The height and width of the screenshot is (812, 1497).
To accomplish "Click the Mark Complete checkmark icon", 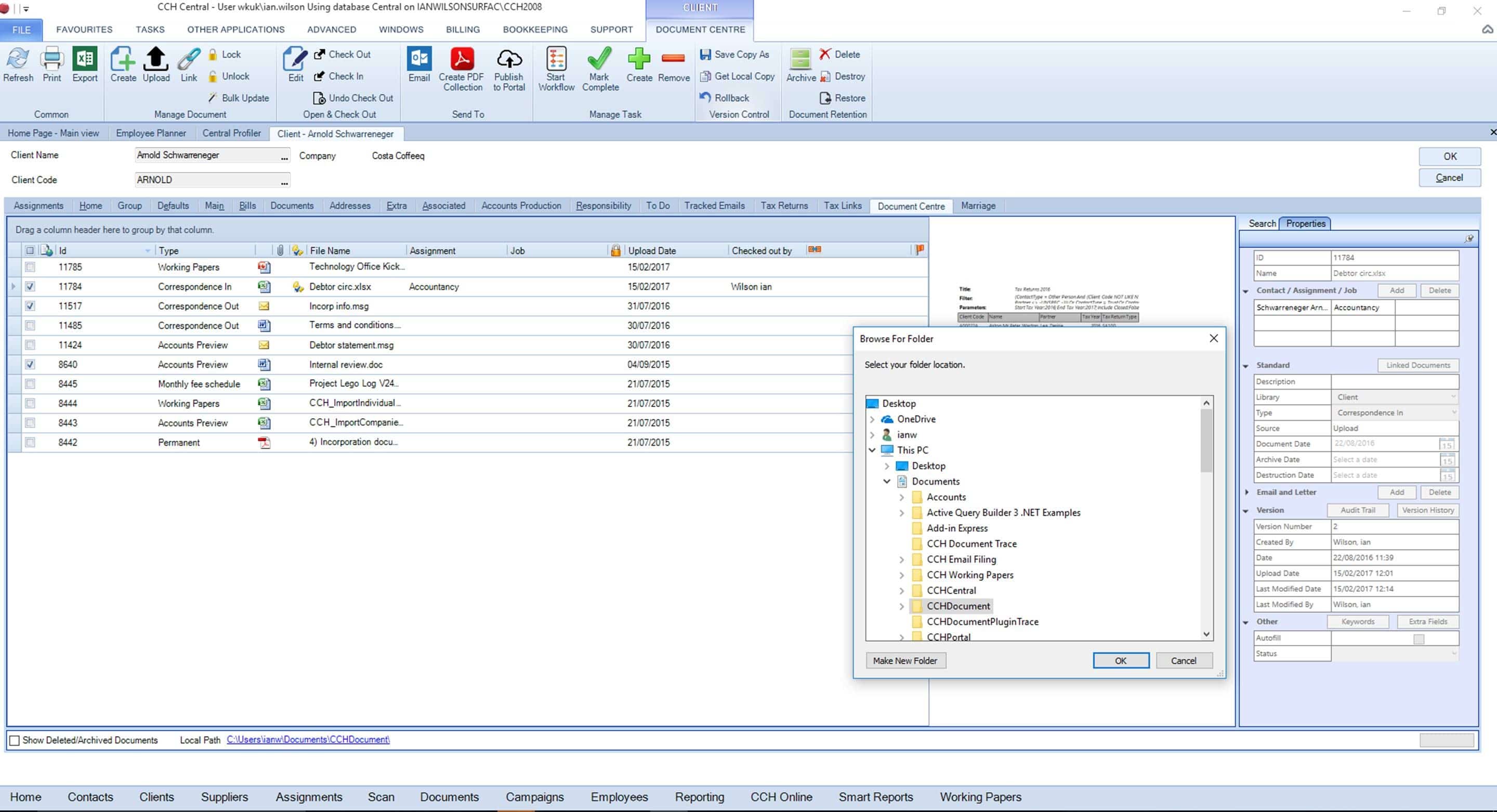I will click(x=599, y=59).
